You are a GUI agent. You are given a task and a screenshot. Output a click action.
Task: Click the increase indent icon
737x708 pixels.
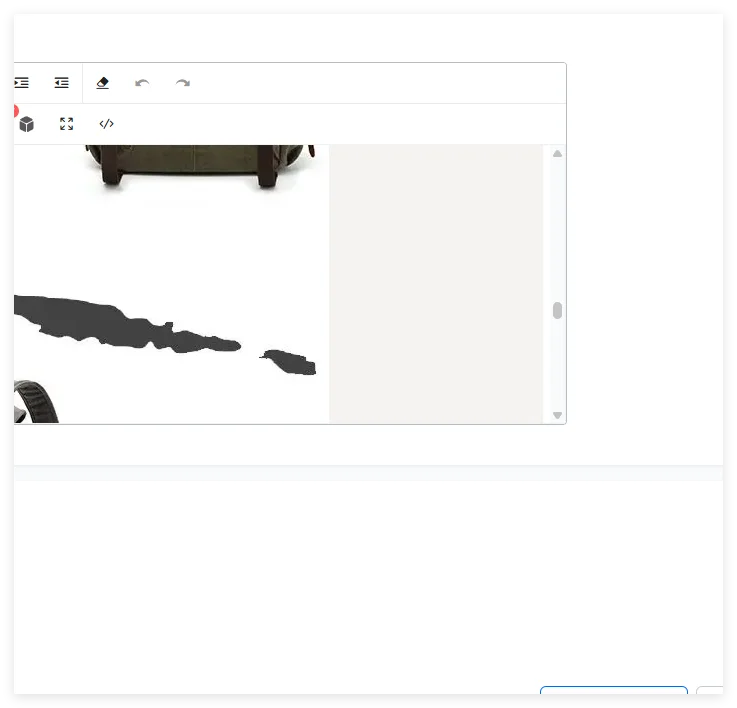click(21, 83)
